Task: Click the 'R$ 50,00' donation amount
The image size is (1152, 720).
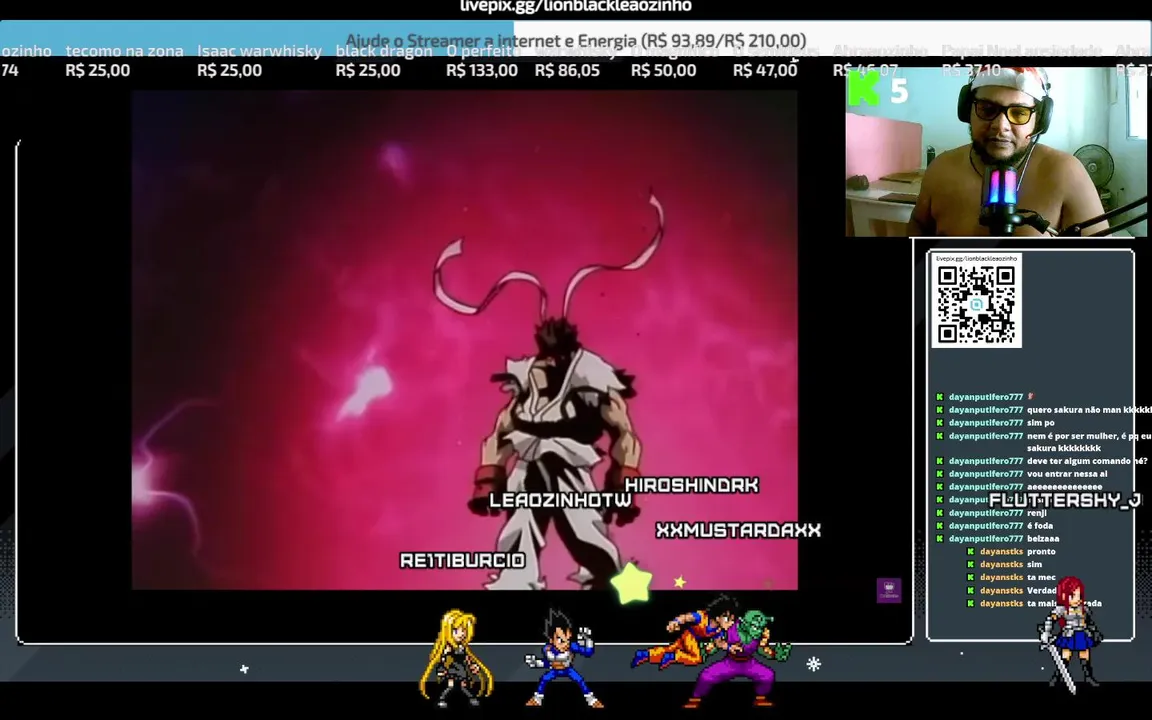Action: point(663,71)
